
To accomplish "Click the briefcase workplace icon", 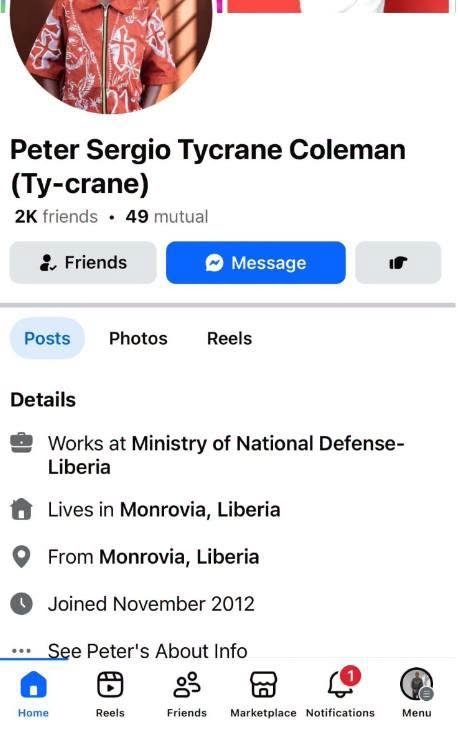I will pyautogui.click(x=21, y=443).
